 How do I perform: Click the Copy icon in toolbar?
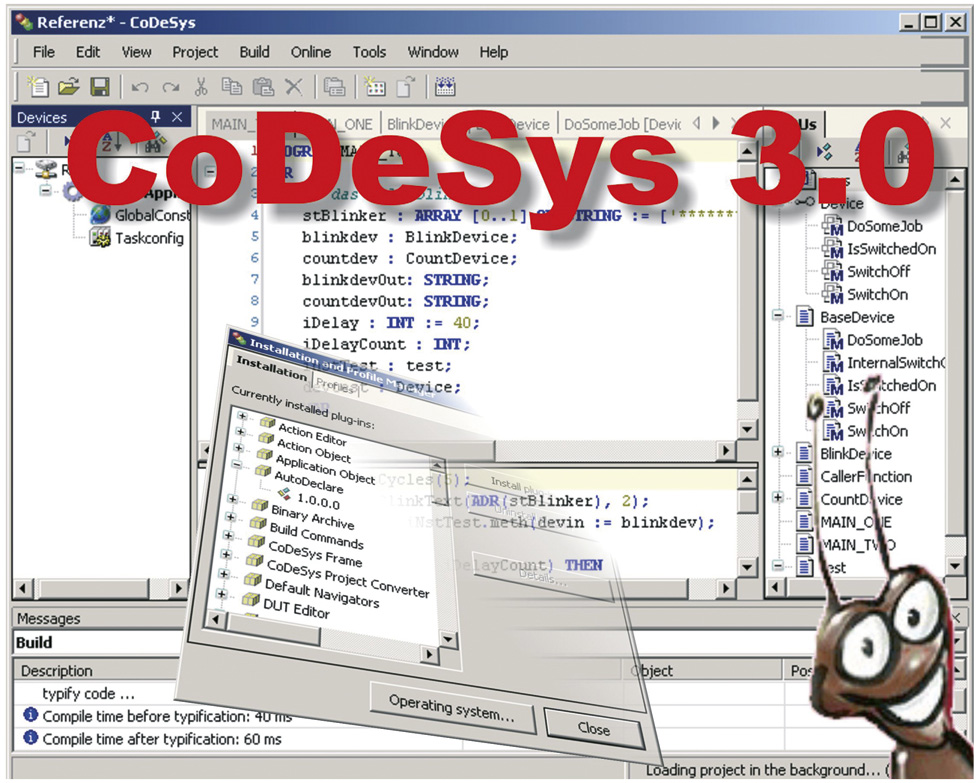point(232,86)
